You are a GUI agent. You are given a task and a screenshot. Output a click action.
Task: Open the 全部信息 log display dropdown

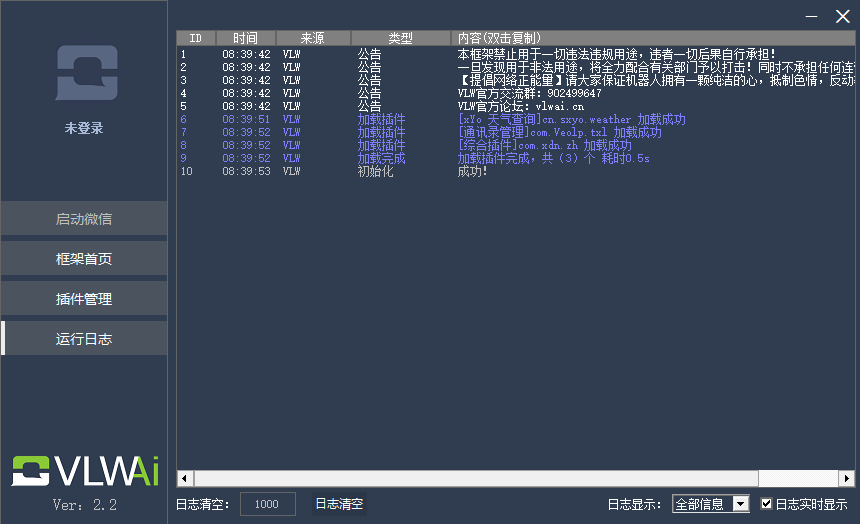(x=711, y=504)
